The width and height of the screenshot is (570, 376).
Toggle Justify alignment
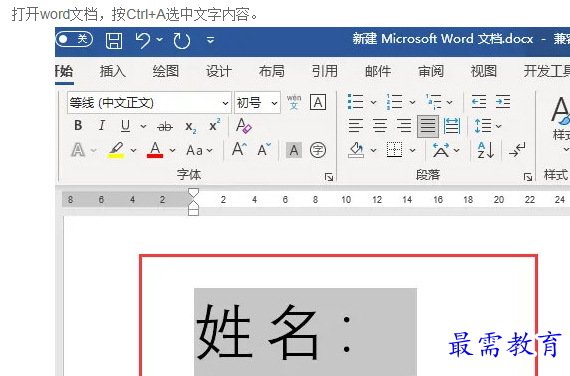coord(428,126)
